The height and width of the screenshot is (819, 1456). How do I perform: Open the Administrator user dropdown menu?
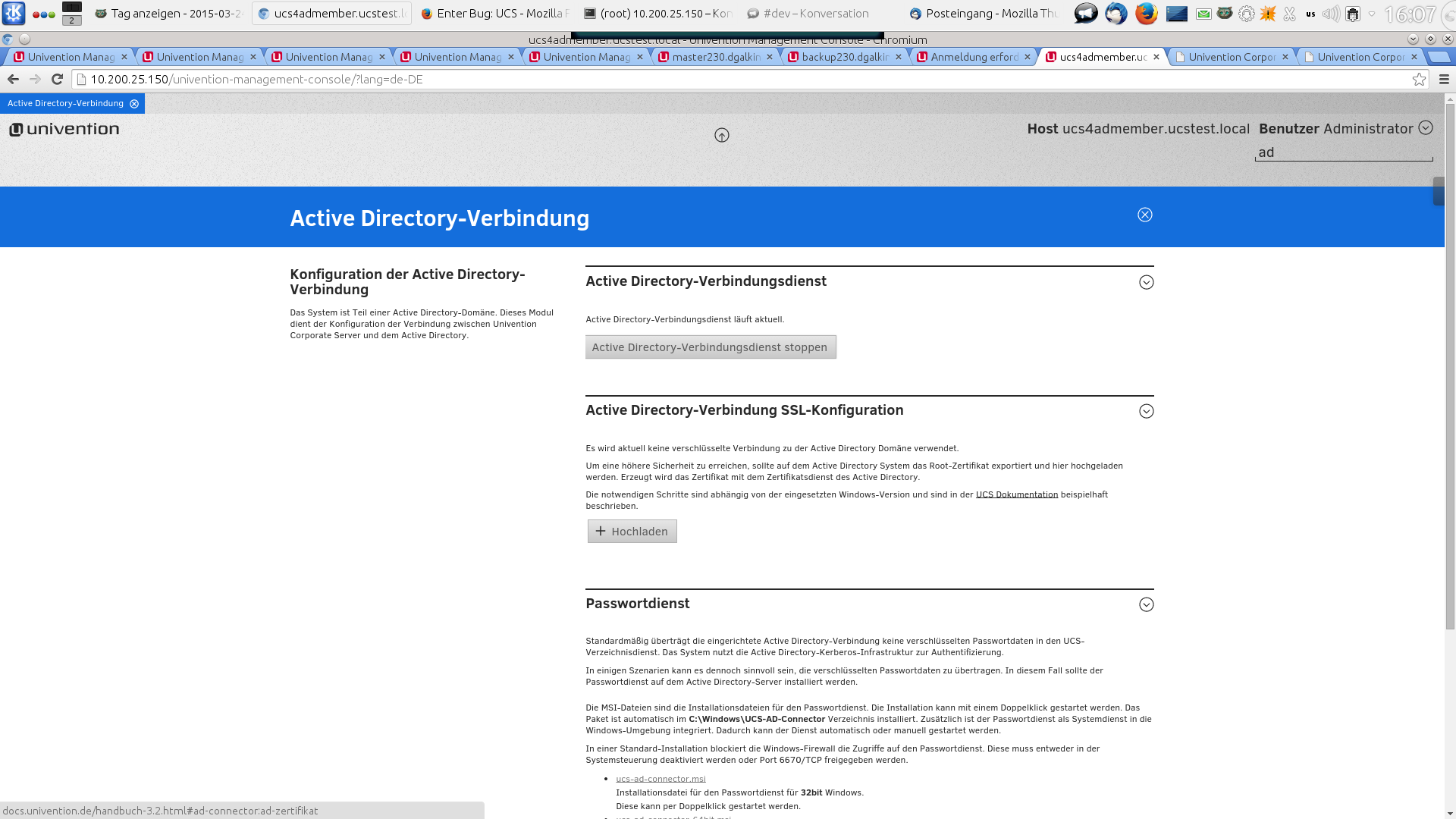[x=1425, y=128]
